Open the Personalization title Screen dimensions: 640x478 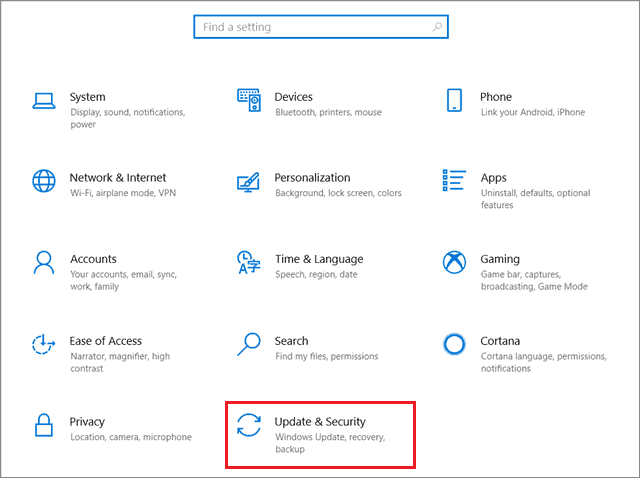[312, 178]
